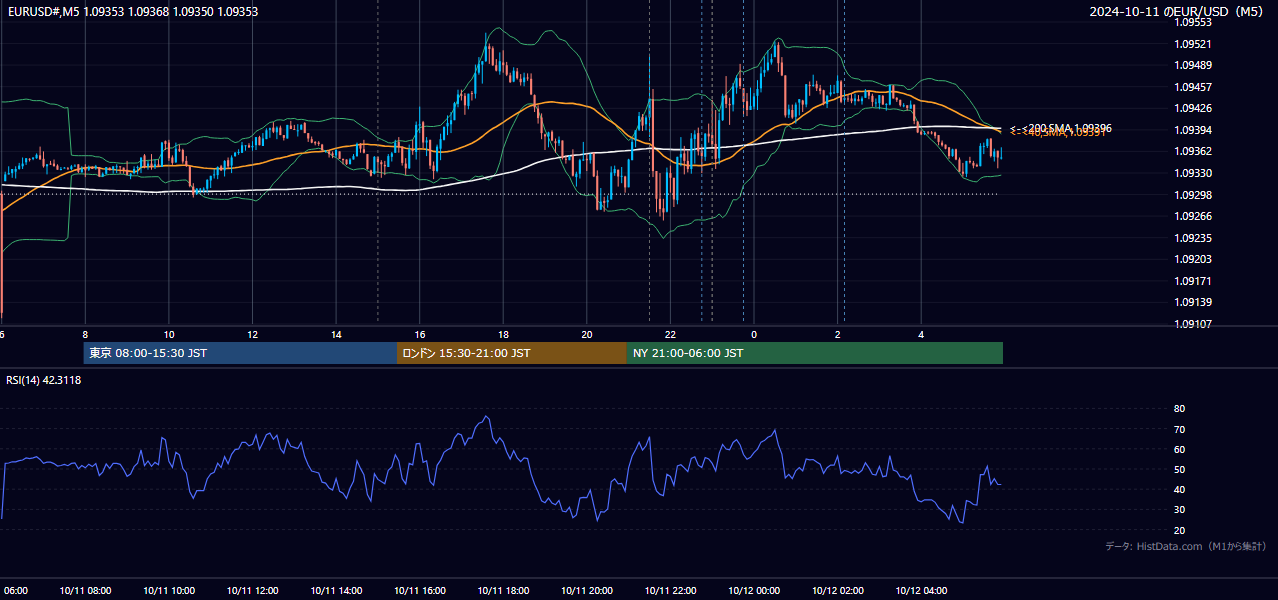The width and height of the screenshot is (1278, 600).
Task: Click hour label 2 under price chart
Action: 838,334
